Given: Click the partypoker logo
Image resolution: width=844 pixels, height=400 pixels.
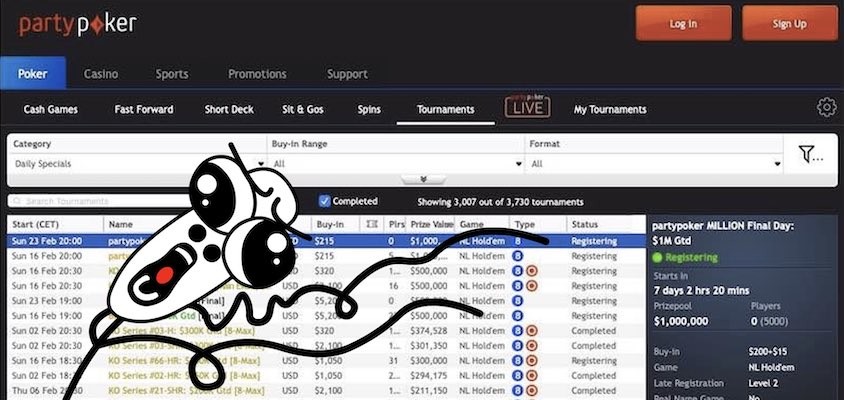Looking at the screenshot, I should 78,24.
